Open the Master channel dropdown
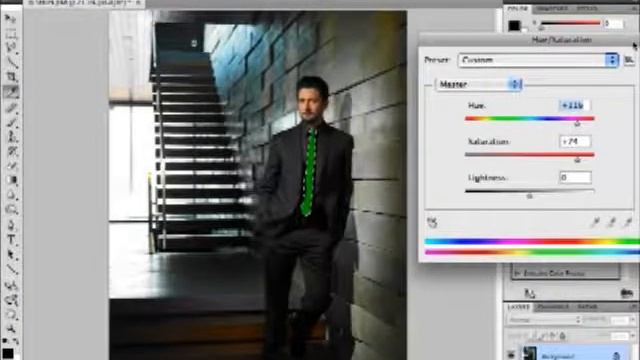Screen dimensions: 640x360 click(479, 84)
